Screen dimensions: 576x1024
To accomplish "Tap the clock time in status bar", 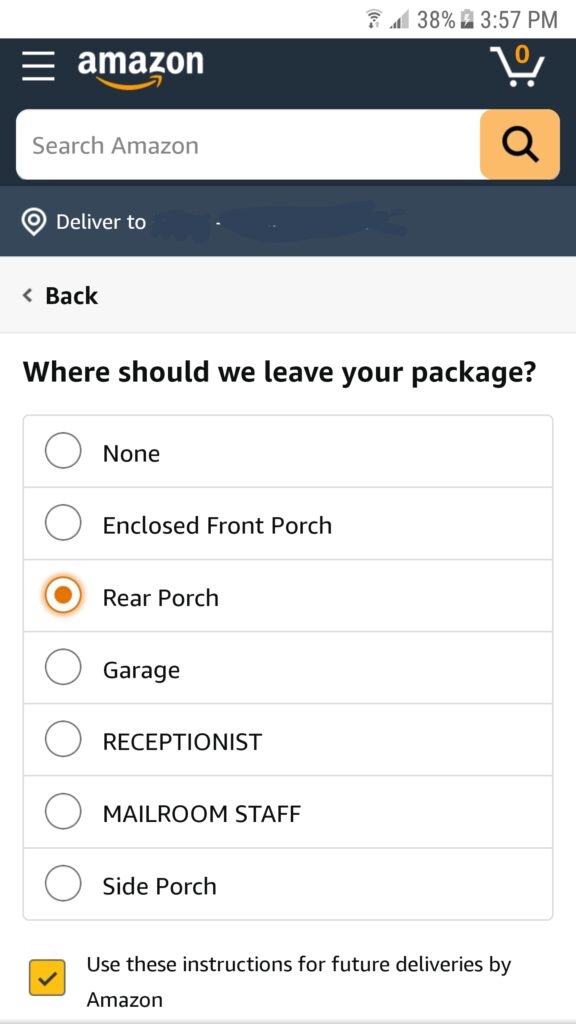I will (519, 20).
